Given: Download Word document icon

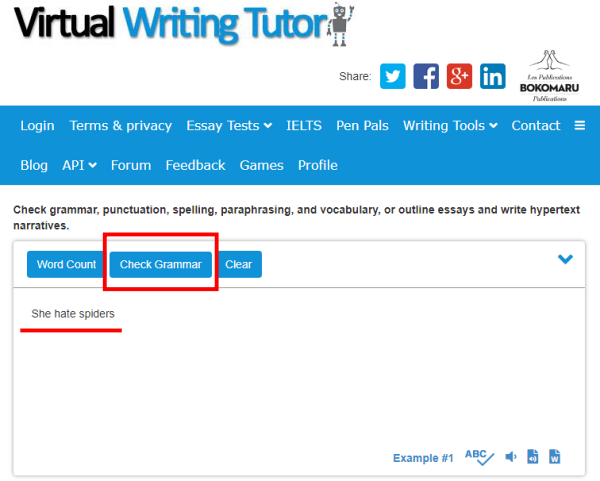Looking at the screenshot, I should pos(554,457).
